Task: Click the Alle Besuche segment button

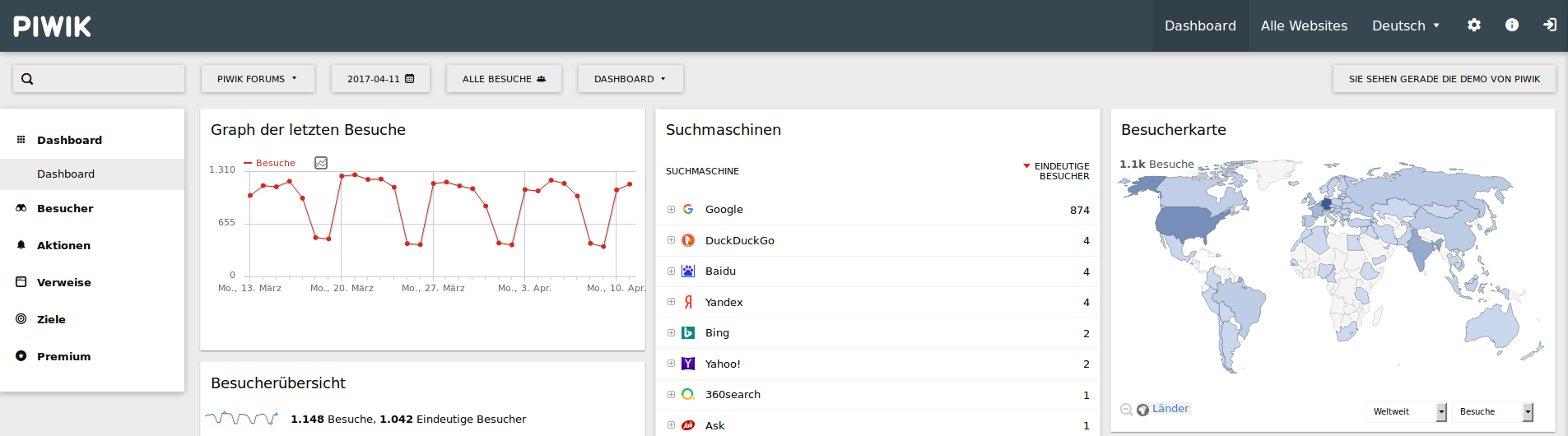Action: click(x=504, y=79)
